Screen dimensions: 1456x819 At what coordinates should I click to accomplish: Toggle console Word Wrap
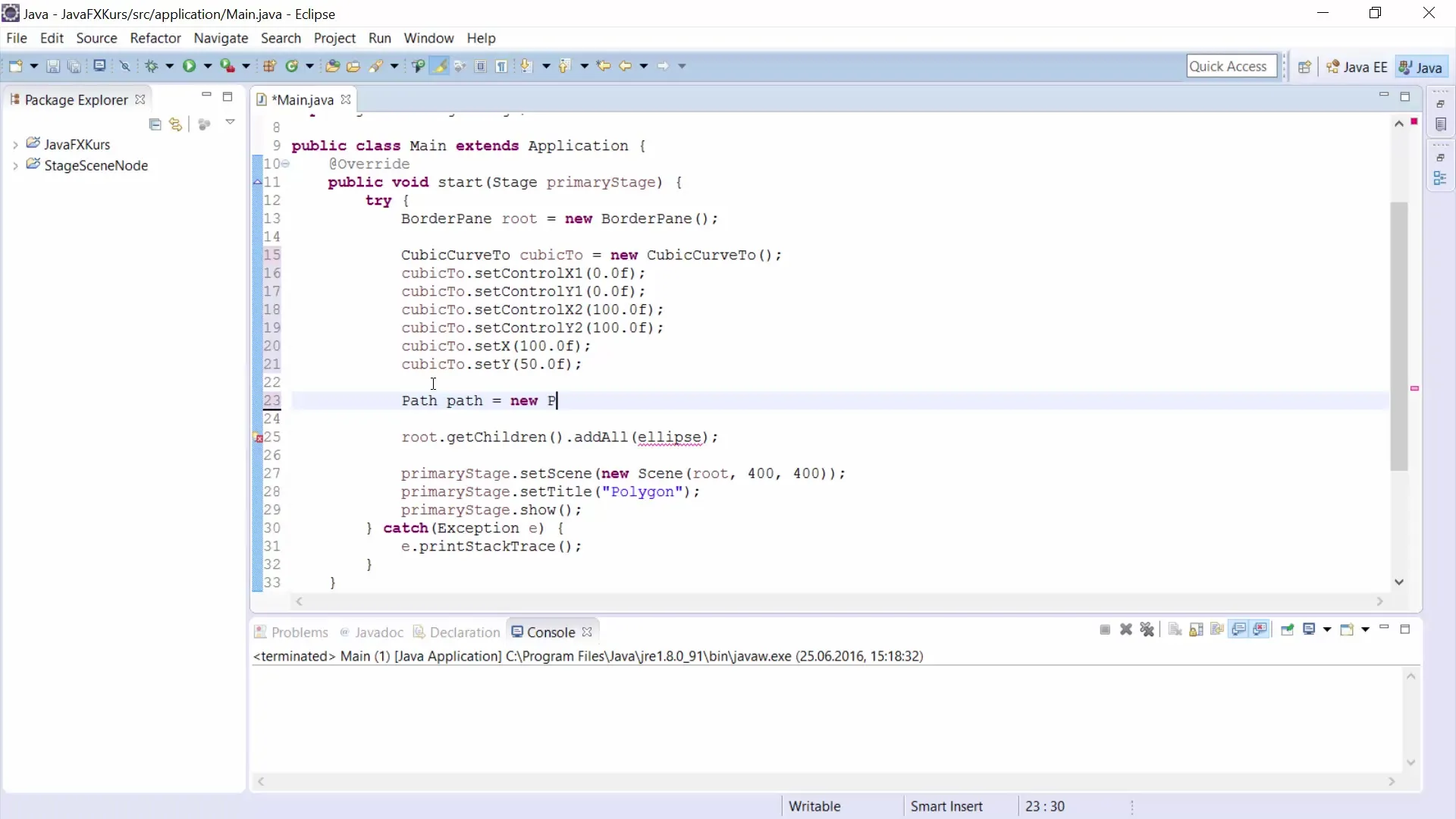point(1217,630)
